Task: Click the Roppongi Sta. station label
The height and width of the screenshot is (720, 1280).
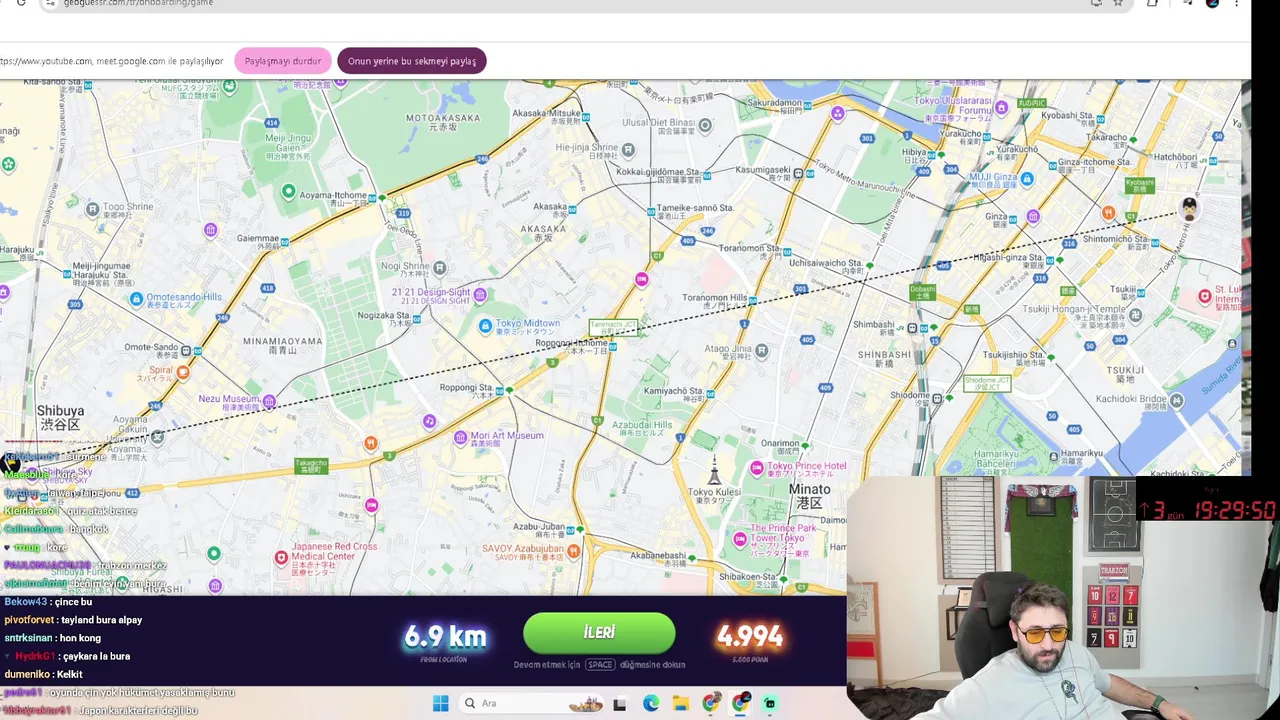Action: (466, 388)
